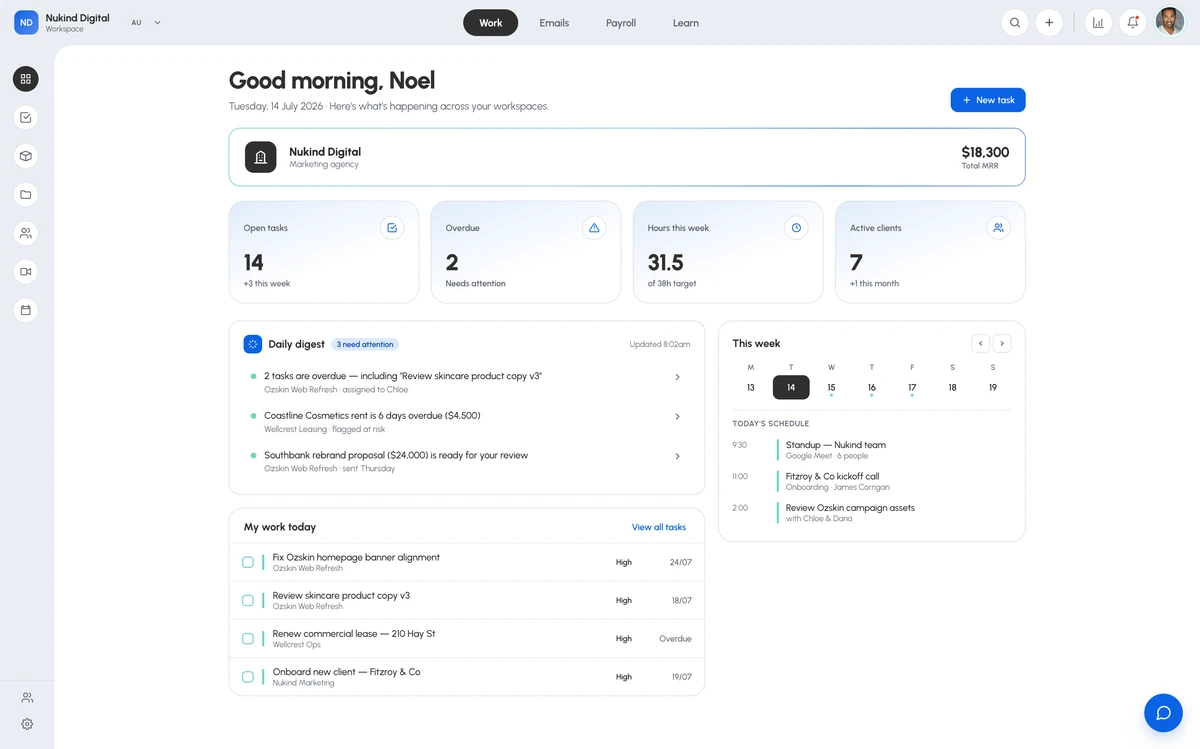Expand the Coastline Cosmetics rent digest chevron
Image resolution: width=1200 pixels, height=749 pixels.
coord(677,416)
